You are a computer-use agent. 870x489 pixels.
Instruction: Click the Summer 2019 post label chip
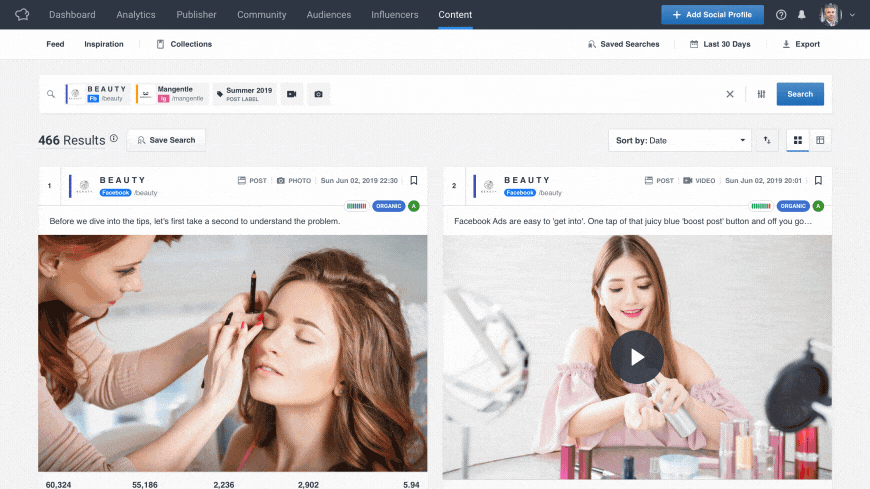coord(245,94)
